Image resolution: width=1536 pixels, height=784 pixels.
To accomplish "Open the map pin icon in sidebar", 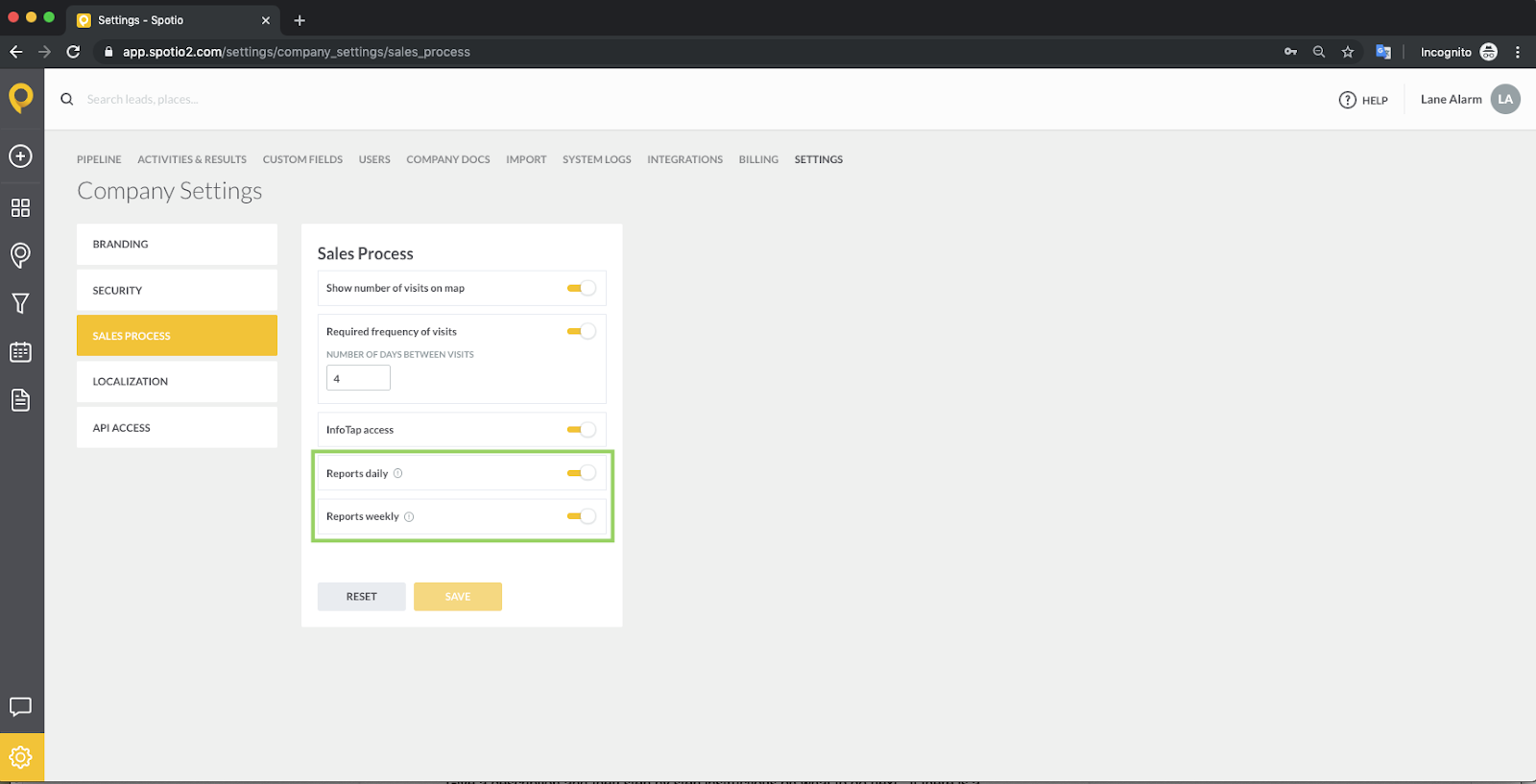I will pyautogui.click(x=20, y=255).
